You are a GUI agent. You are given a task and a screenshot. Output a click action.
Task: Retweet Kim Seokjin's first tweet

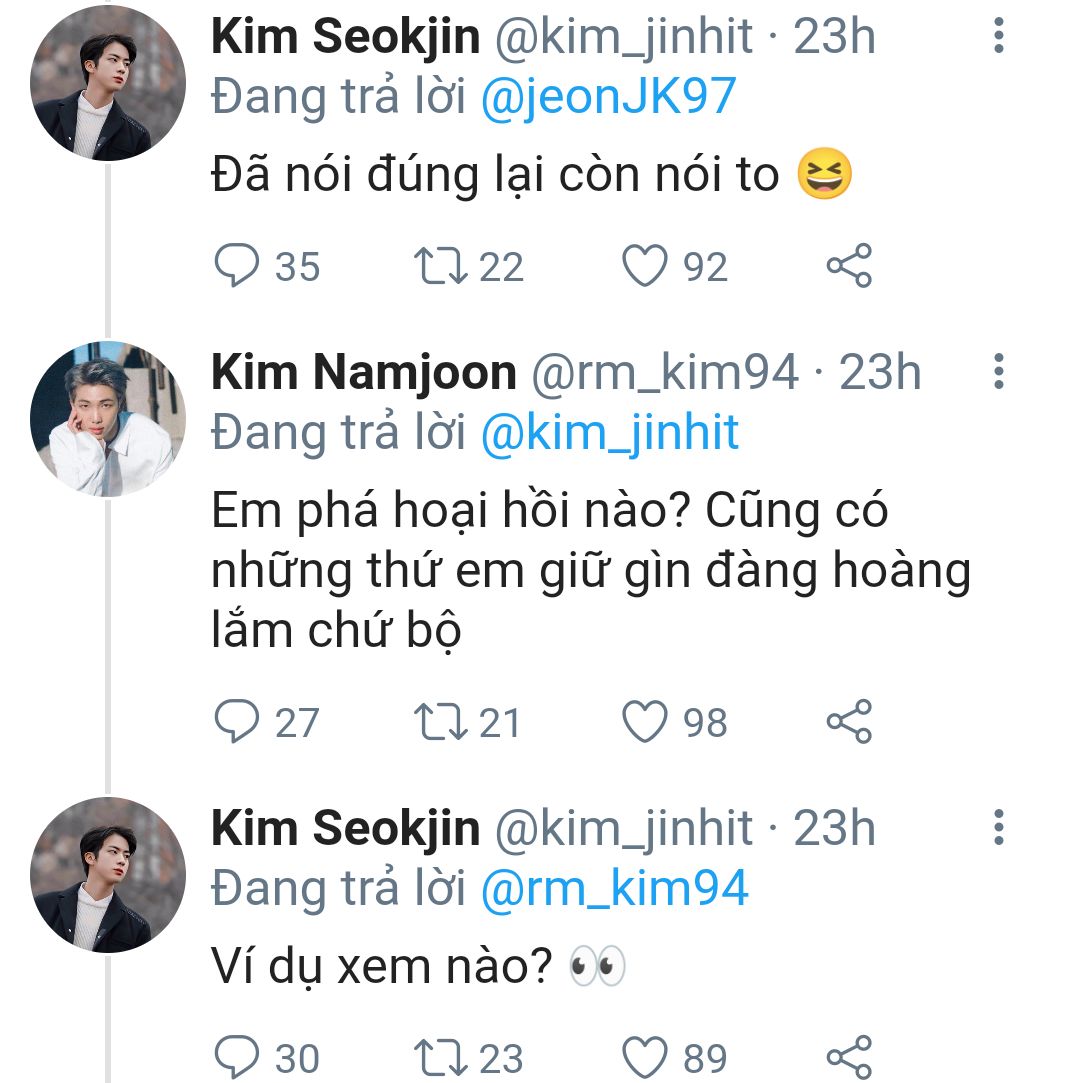439,266
